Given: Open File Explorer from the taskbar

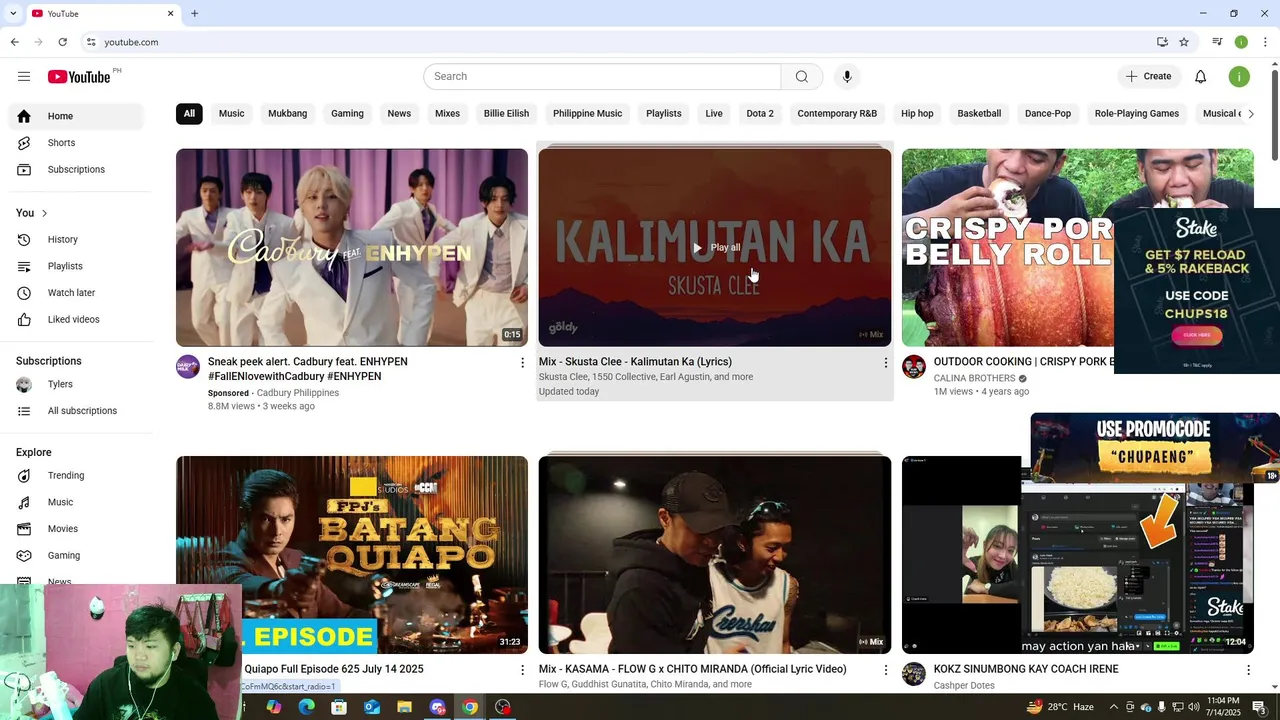Looking at the screenshot, I should [x=404, y=707].
